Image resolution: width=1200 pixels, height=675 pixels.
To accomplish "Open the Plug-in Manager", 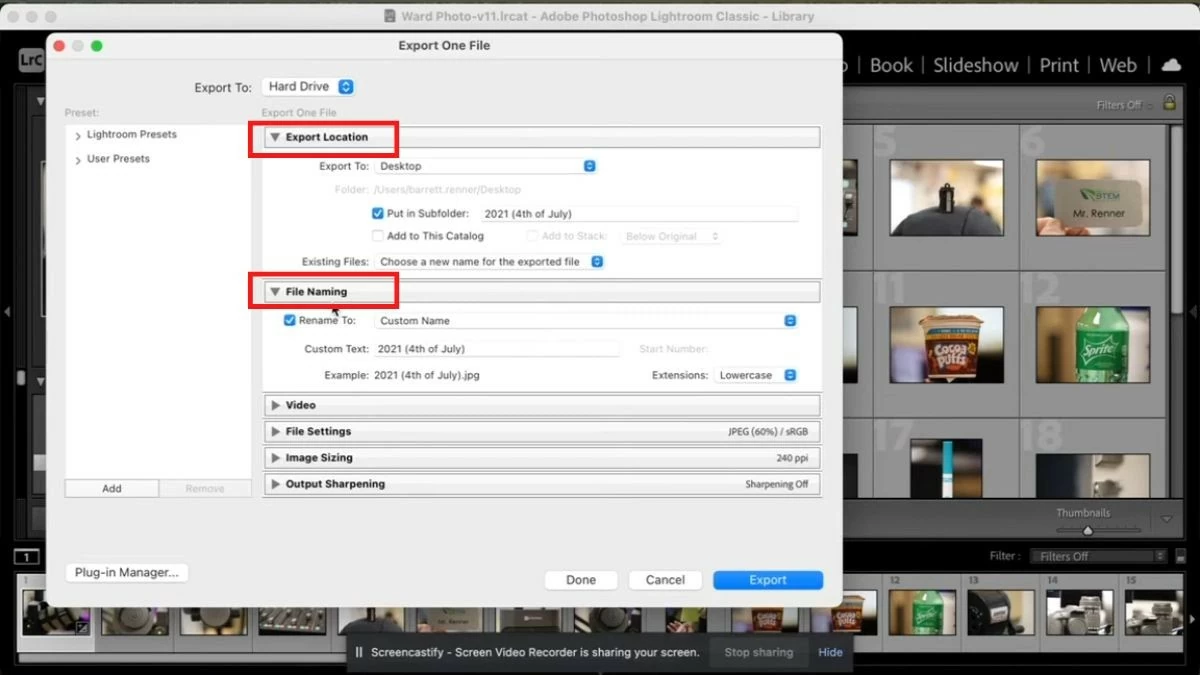I will (x=126, y=572).
